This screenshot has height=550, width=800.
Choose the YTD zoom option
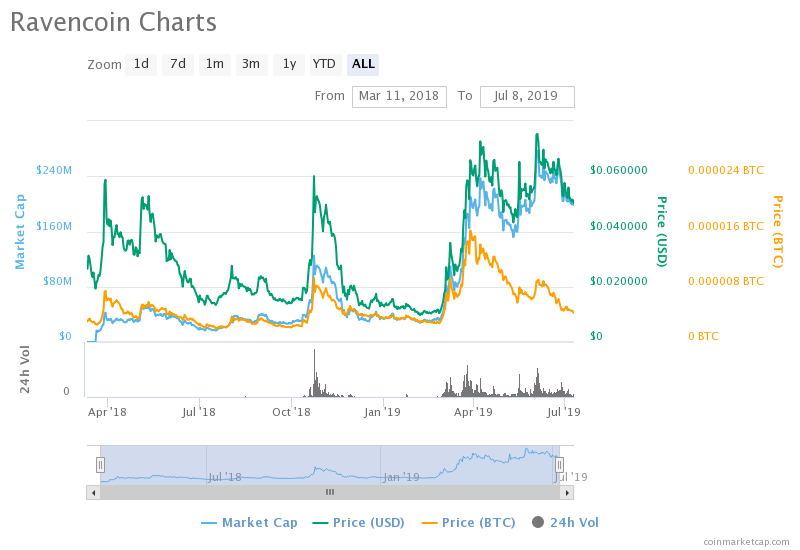pos(326,64)
